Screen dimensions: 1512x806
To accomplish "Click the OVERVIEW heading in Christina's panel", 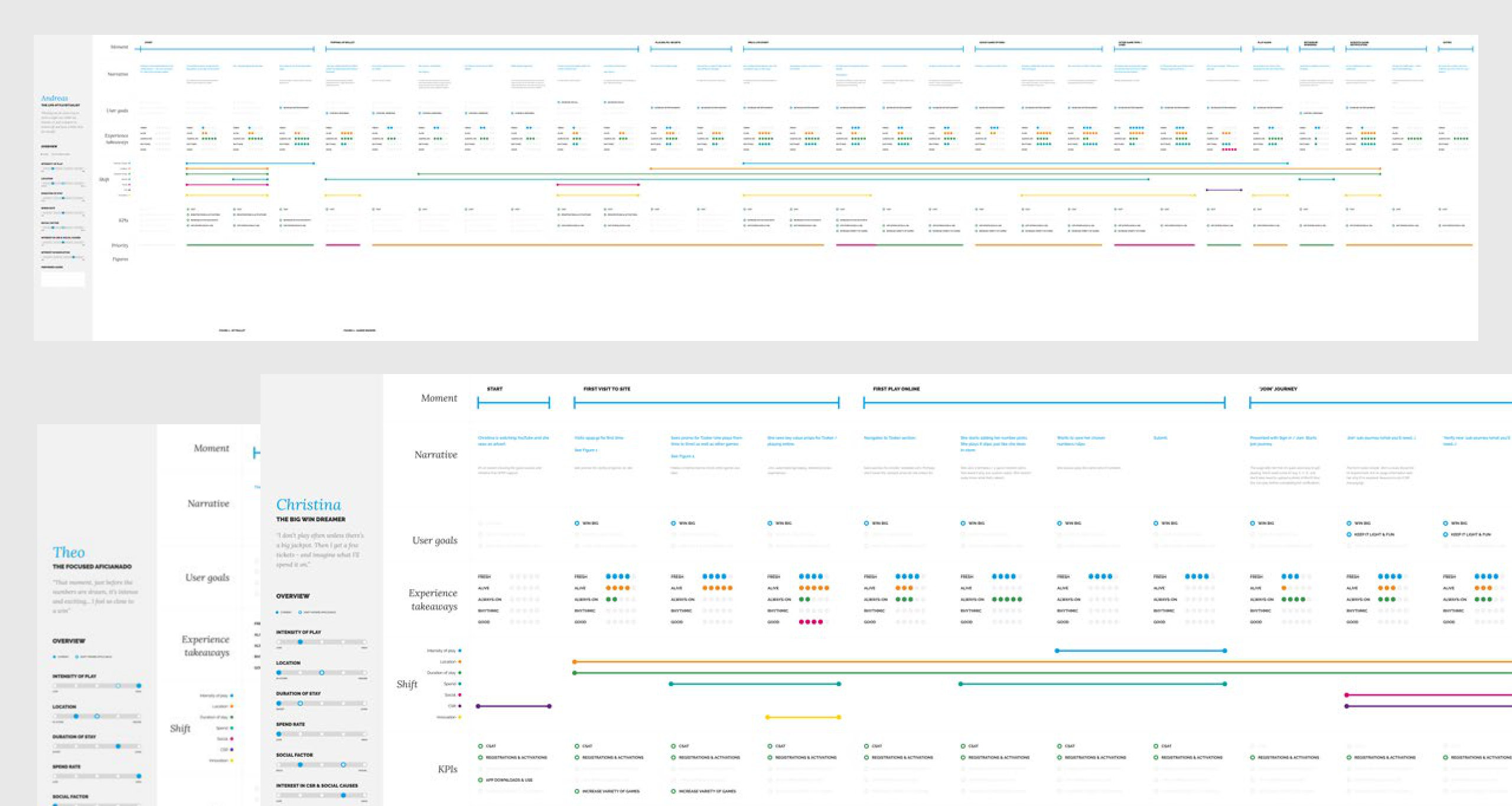I will 292,596.
